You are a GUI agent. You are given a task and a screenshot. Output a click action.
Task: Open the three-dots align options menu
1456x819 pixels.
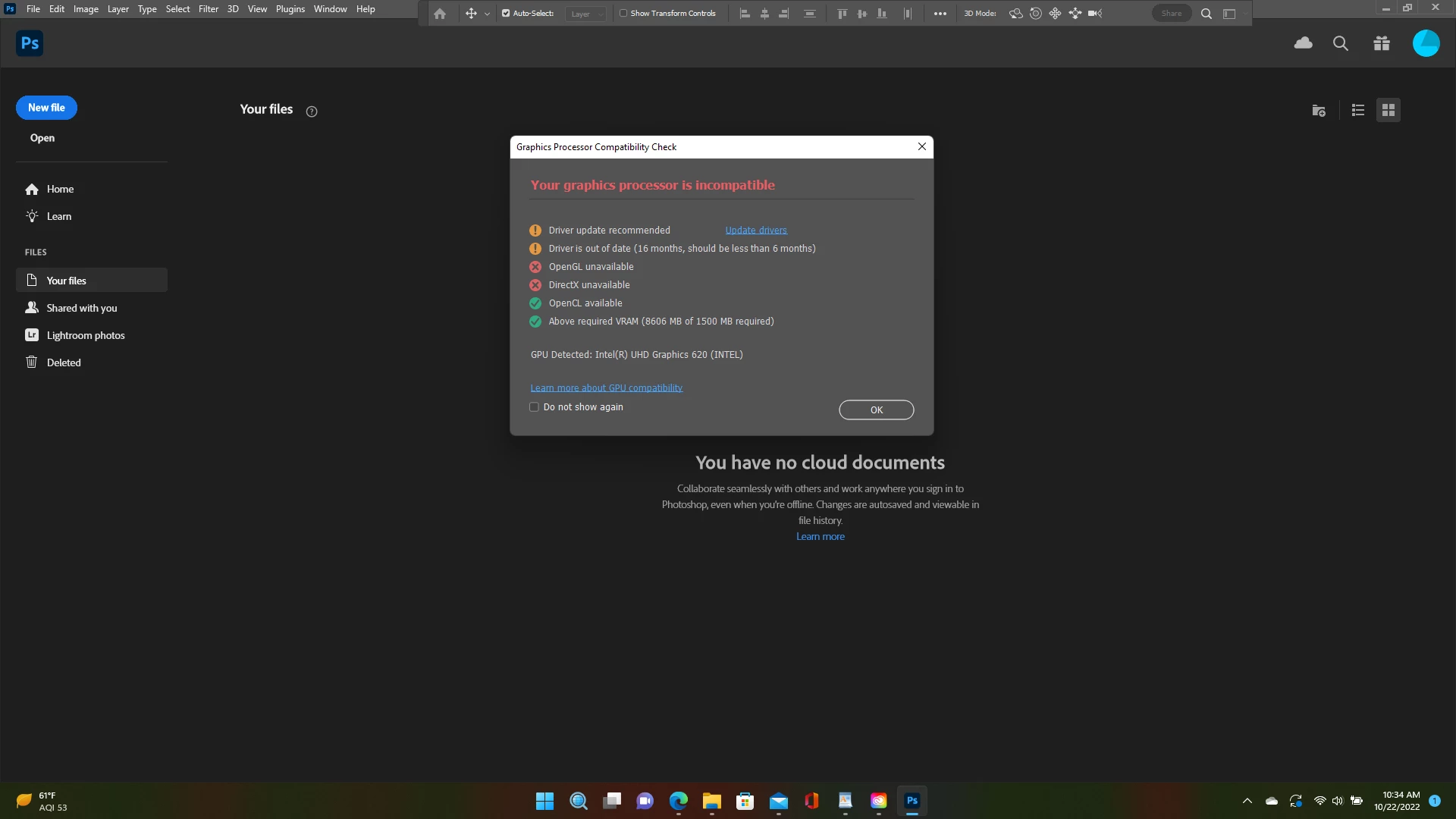[x=940, y=14]
